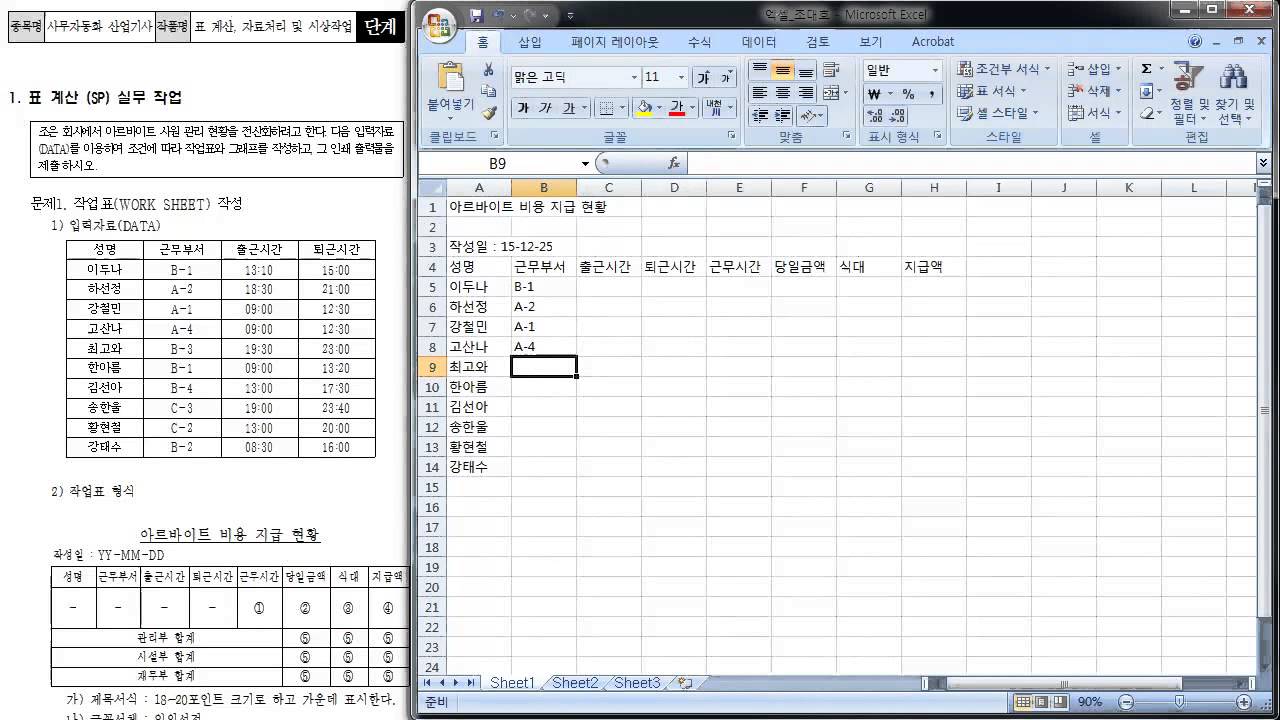Open the font size 11 dropdown

click(681, 77)
